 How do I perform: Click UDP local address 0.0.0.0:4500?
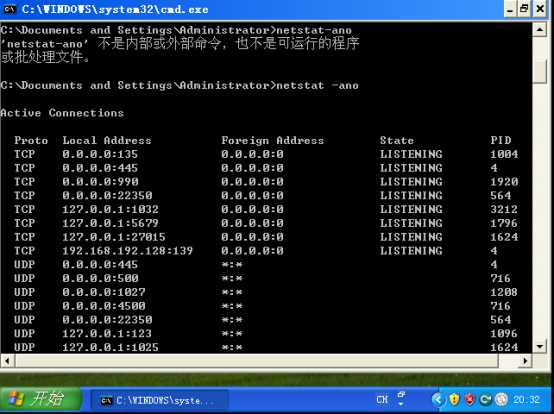click(x=104, y=306)
